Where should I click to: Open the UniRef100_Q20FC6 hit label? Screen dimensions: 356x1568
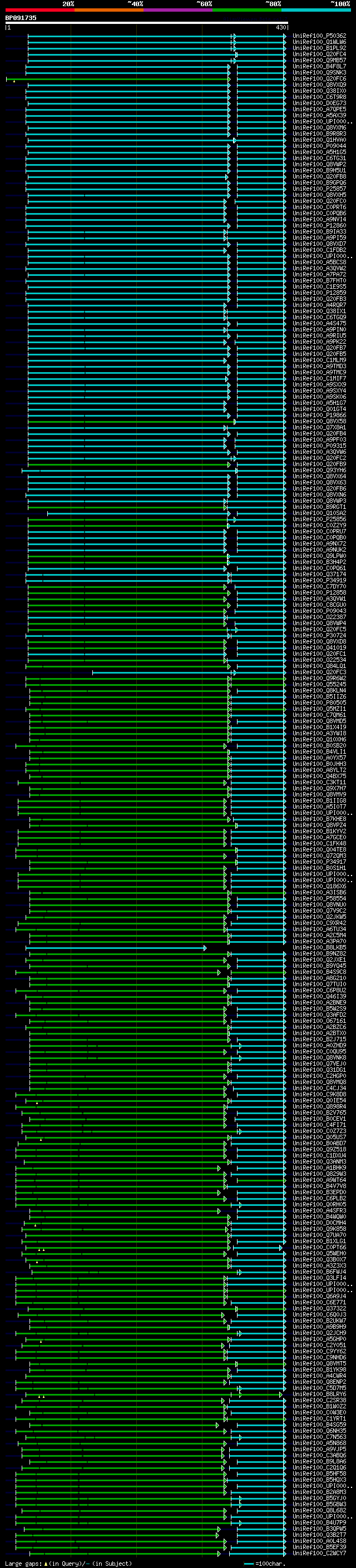319,78
